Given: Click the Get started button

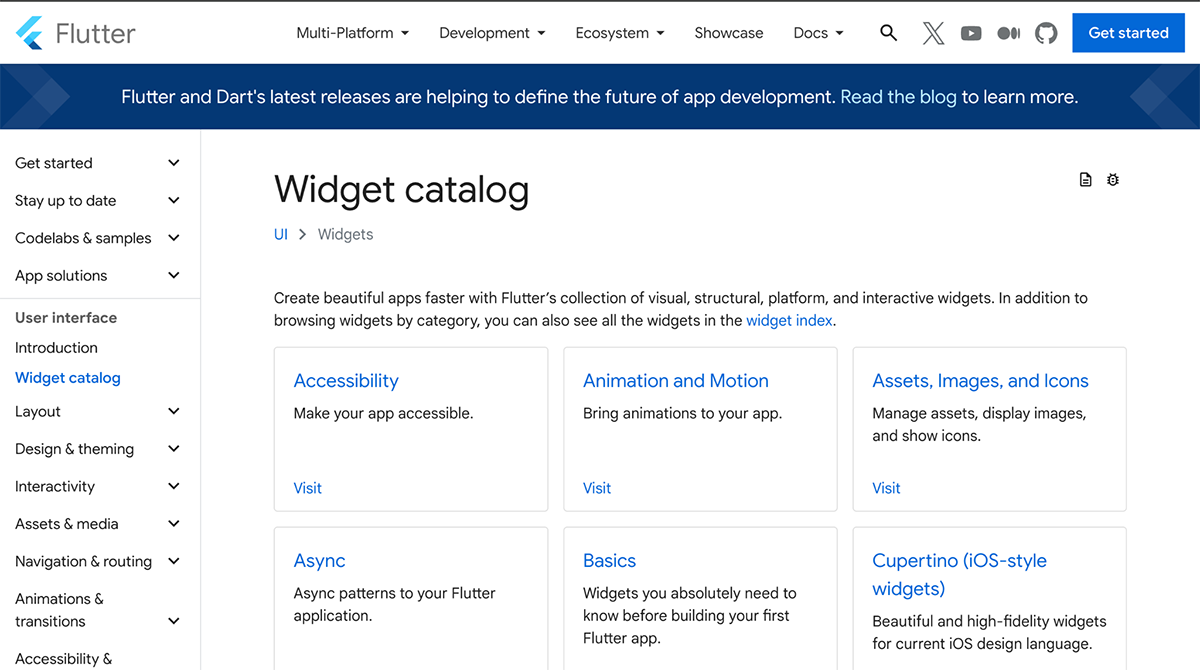Looking at the screenshot, I should (x=1128, y=32).
